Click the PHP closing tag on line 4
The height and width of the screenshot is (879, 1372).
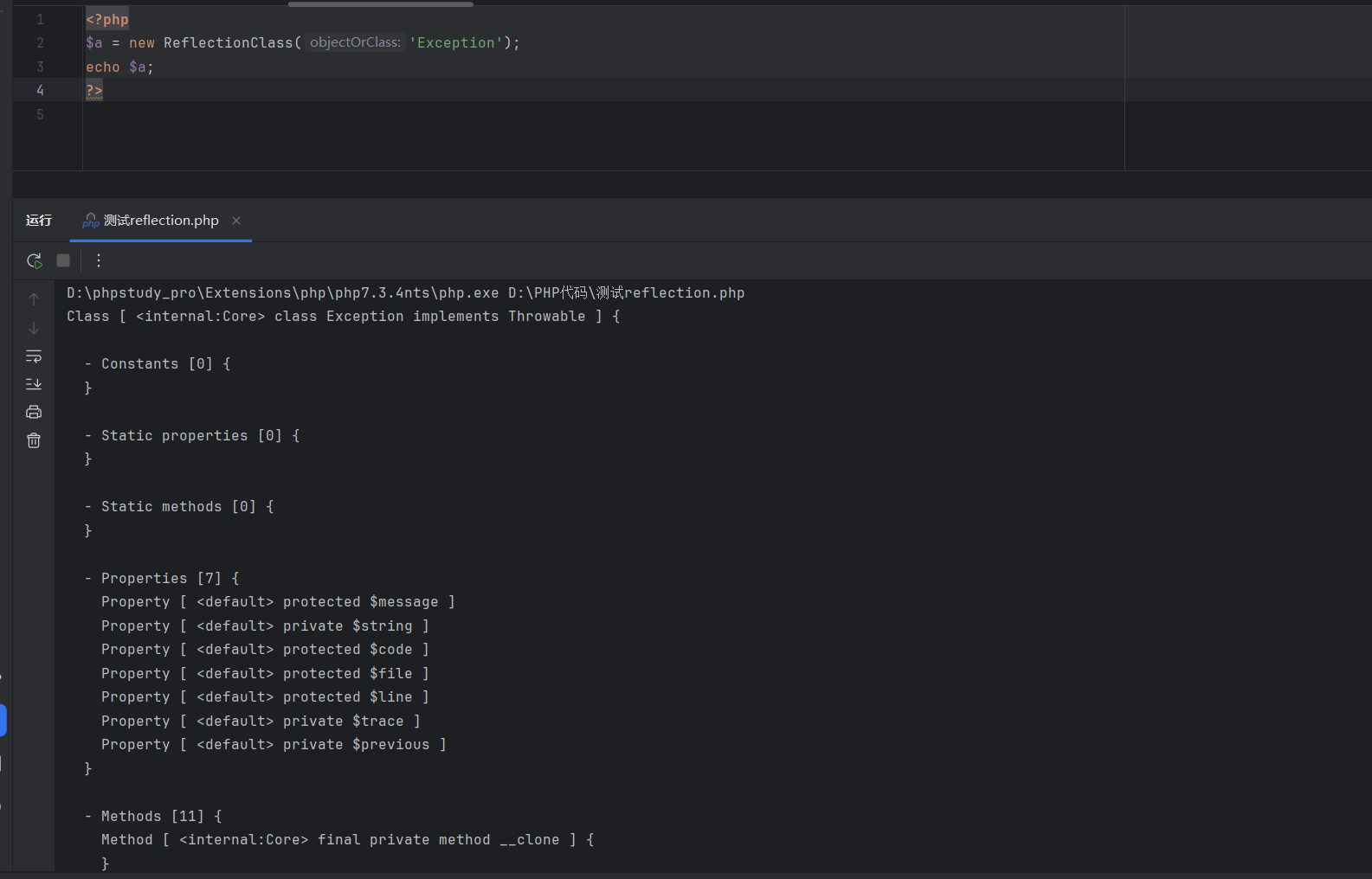[94, 90]
